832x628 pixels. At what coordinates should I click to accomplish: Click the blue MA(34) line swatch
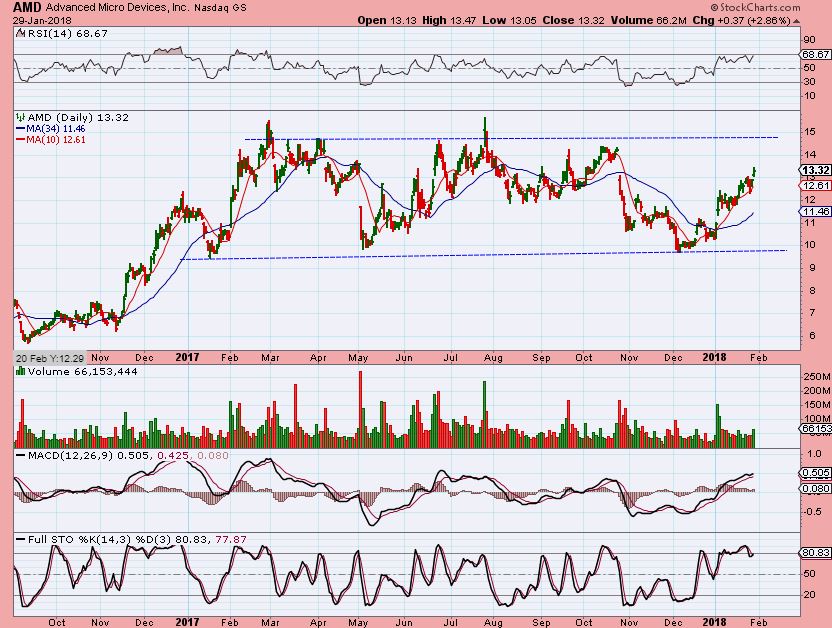pos(21,129)
